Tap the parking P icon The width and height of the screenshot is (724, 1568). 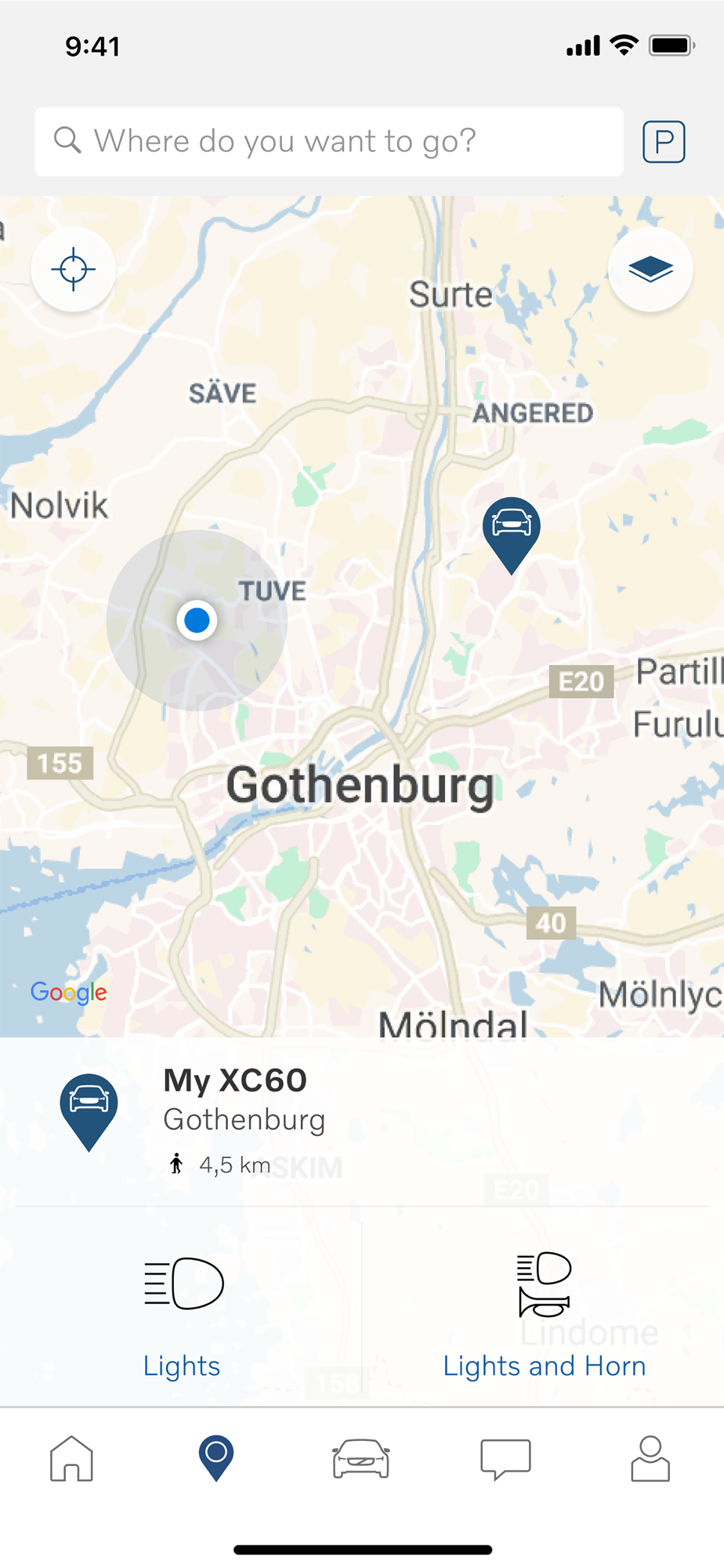[x=664, y=142]
